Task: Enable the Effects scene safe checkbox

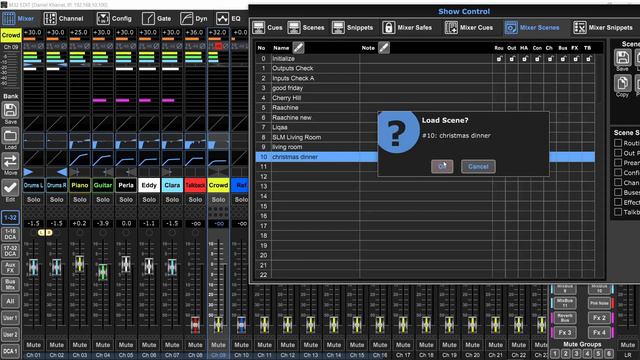Action: point(618,202)
